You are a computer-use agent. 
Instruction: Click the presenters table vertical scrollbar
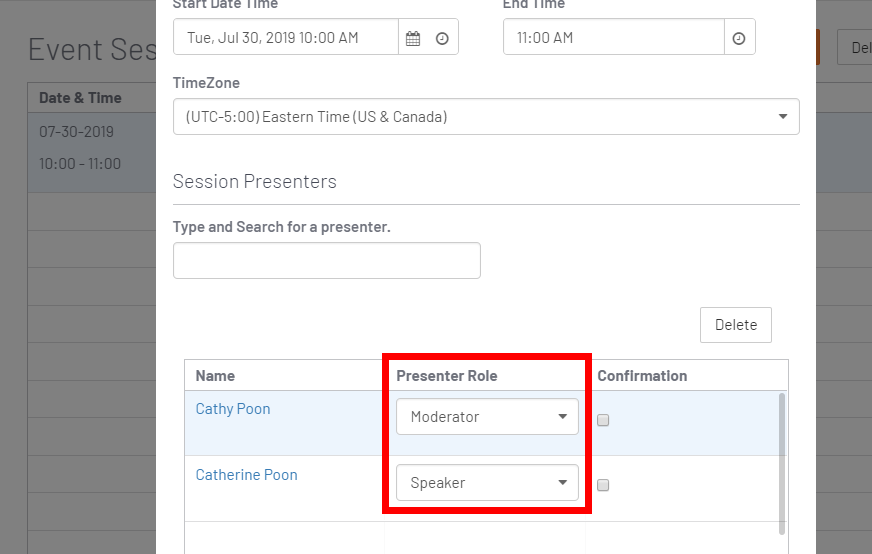point(781,464)
